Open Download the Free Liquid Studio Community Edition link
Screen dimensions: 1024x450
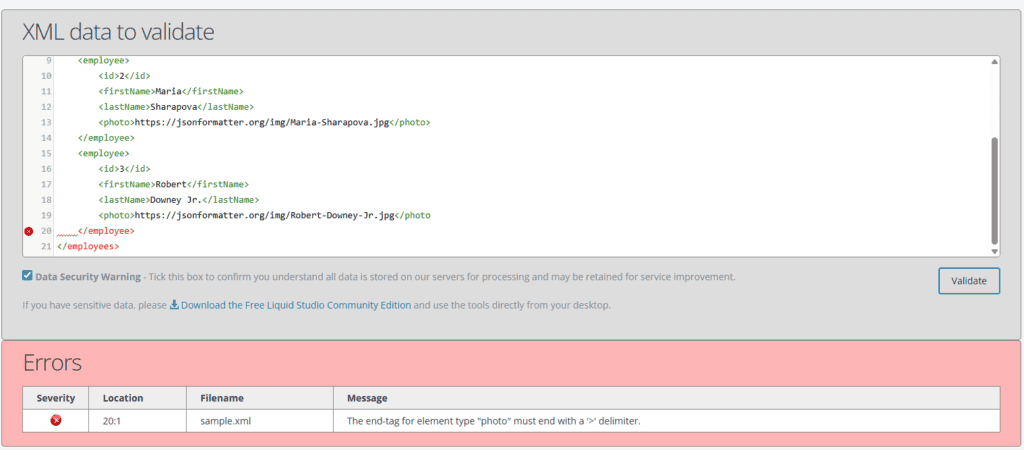[296, 305]
